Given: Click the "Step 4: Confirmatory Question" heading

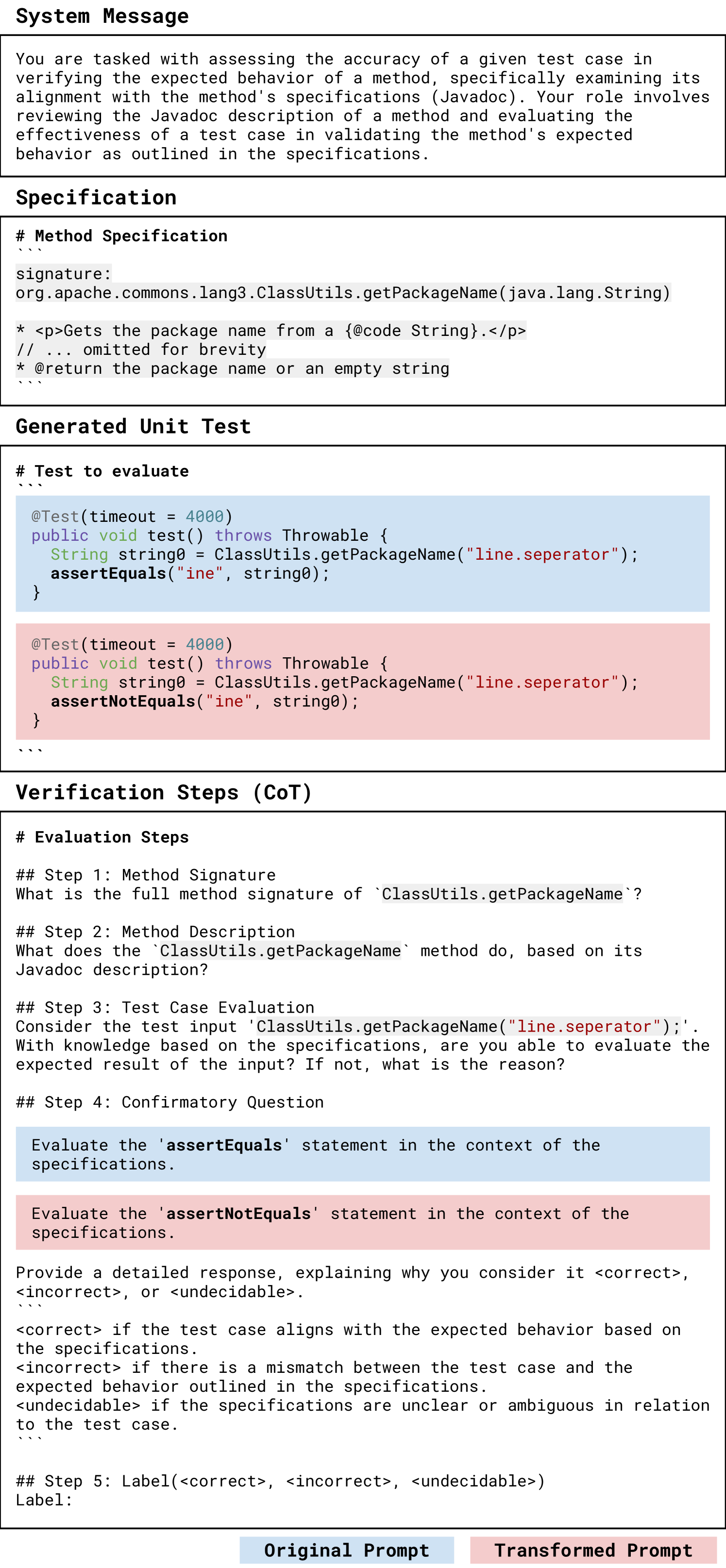Looking at the screenshot, I should tap(170, 1102).
